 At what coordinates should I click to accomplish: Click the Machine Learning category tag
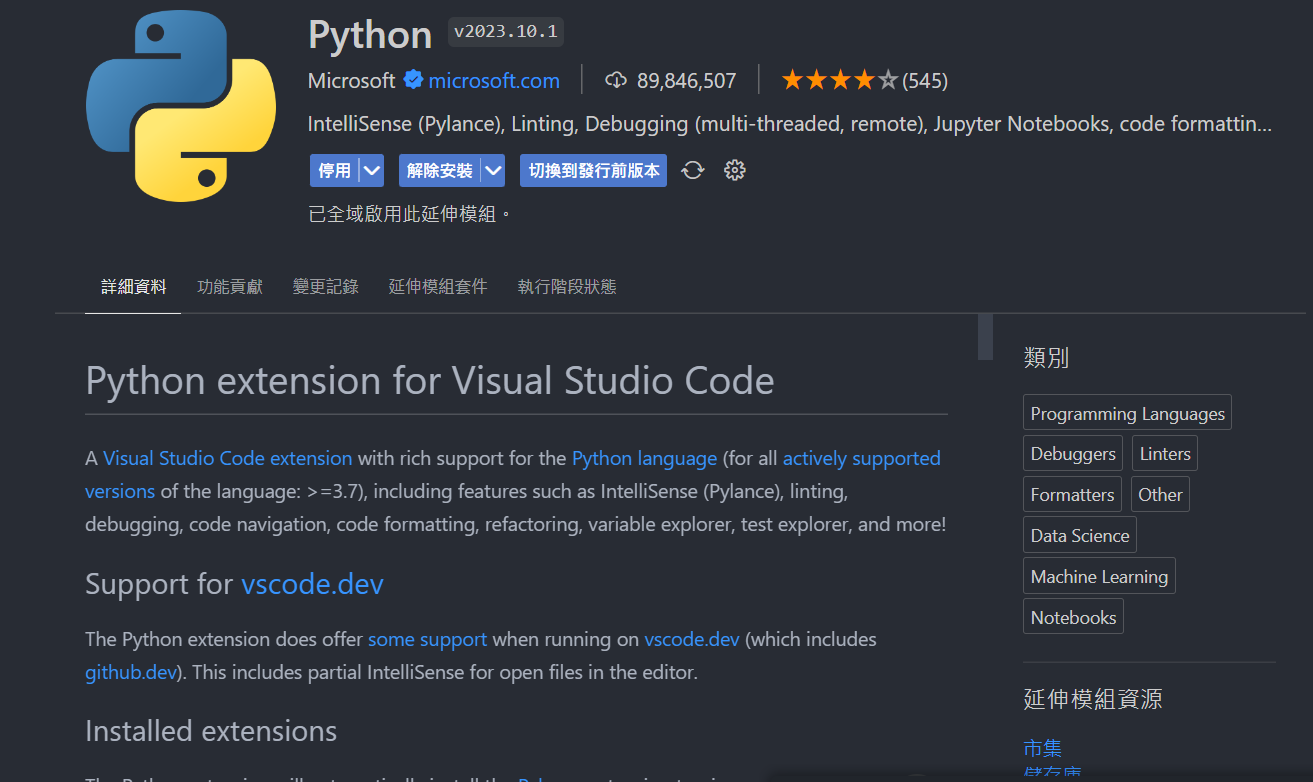point(1099,577)
